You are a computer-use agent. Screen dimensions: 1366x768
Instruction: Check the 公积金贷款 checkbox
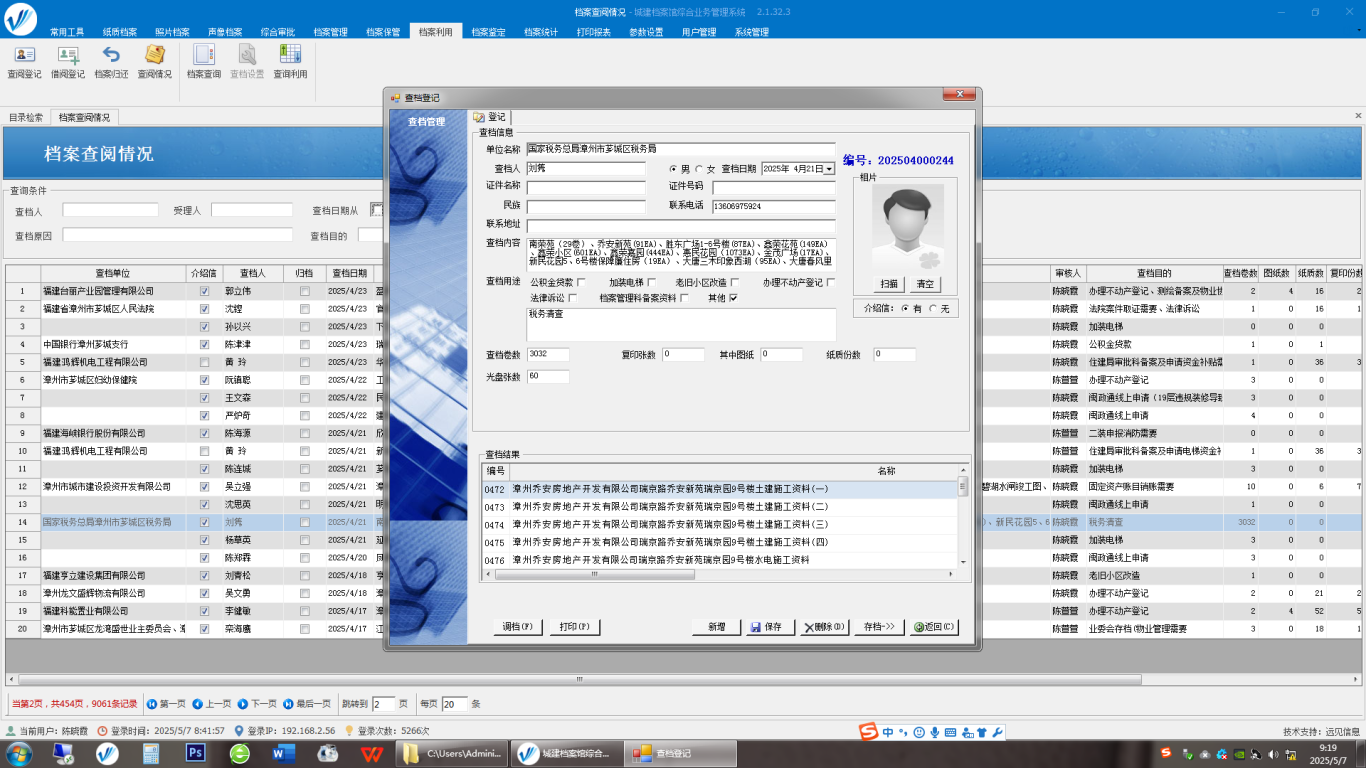[581, 283]
